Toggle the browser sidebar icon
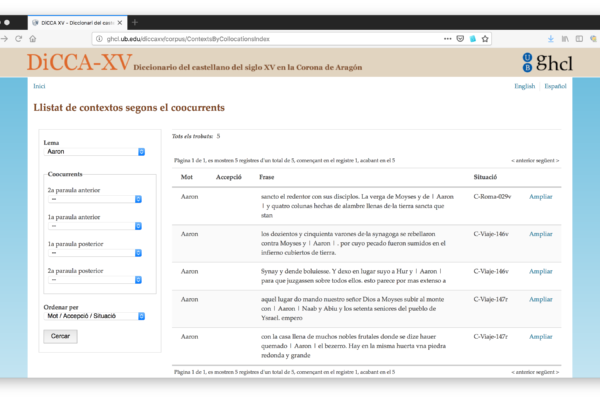This screenshot has height=400, width=600. [x=580, y=39]
